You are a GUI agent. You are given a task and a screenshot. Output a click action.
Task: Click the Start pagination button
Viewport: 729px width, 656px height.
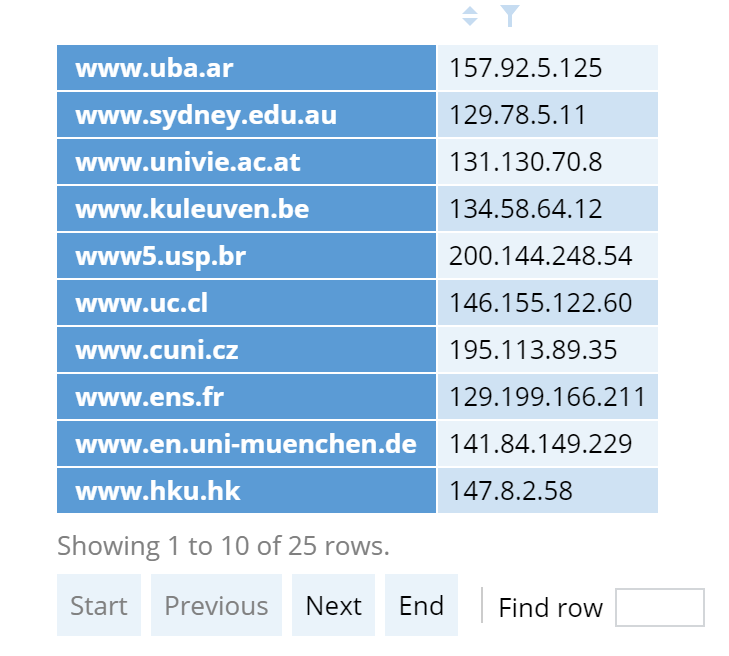99,605
